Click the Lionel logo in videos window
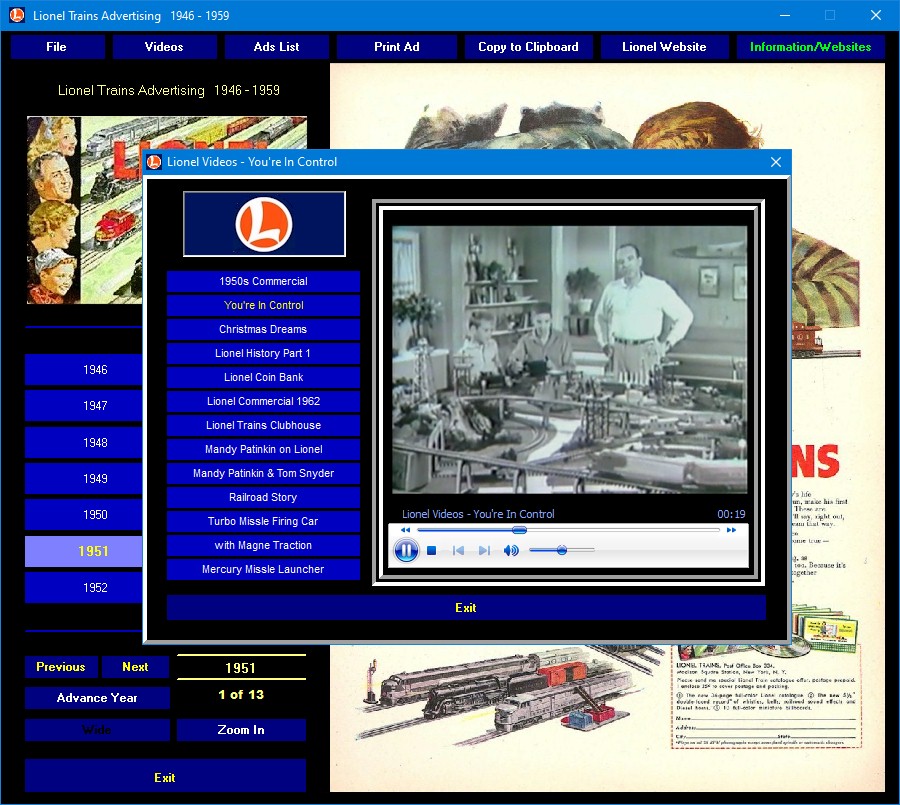 coord(264,224)
